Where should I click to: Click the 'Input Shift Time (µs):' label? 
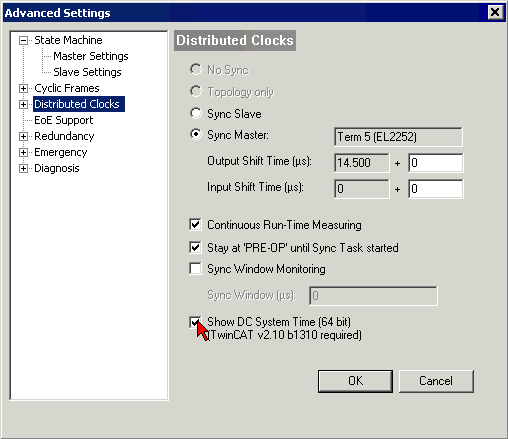[x=255, y=187]
